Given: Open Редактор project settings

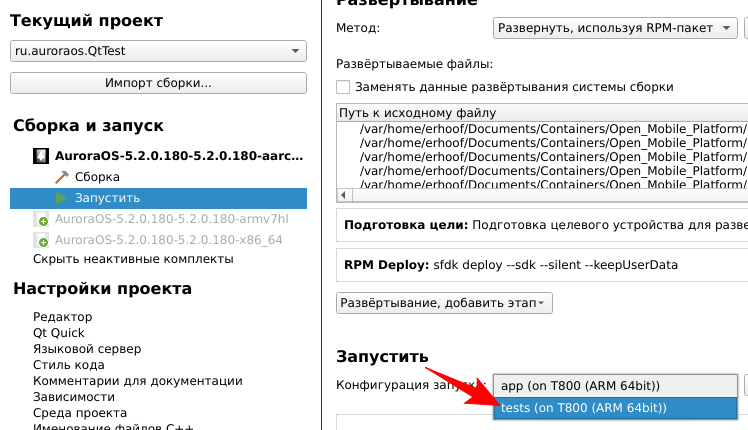Looking at the screenshot, I should (x=62, y=317).
